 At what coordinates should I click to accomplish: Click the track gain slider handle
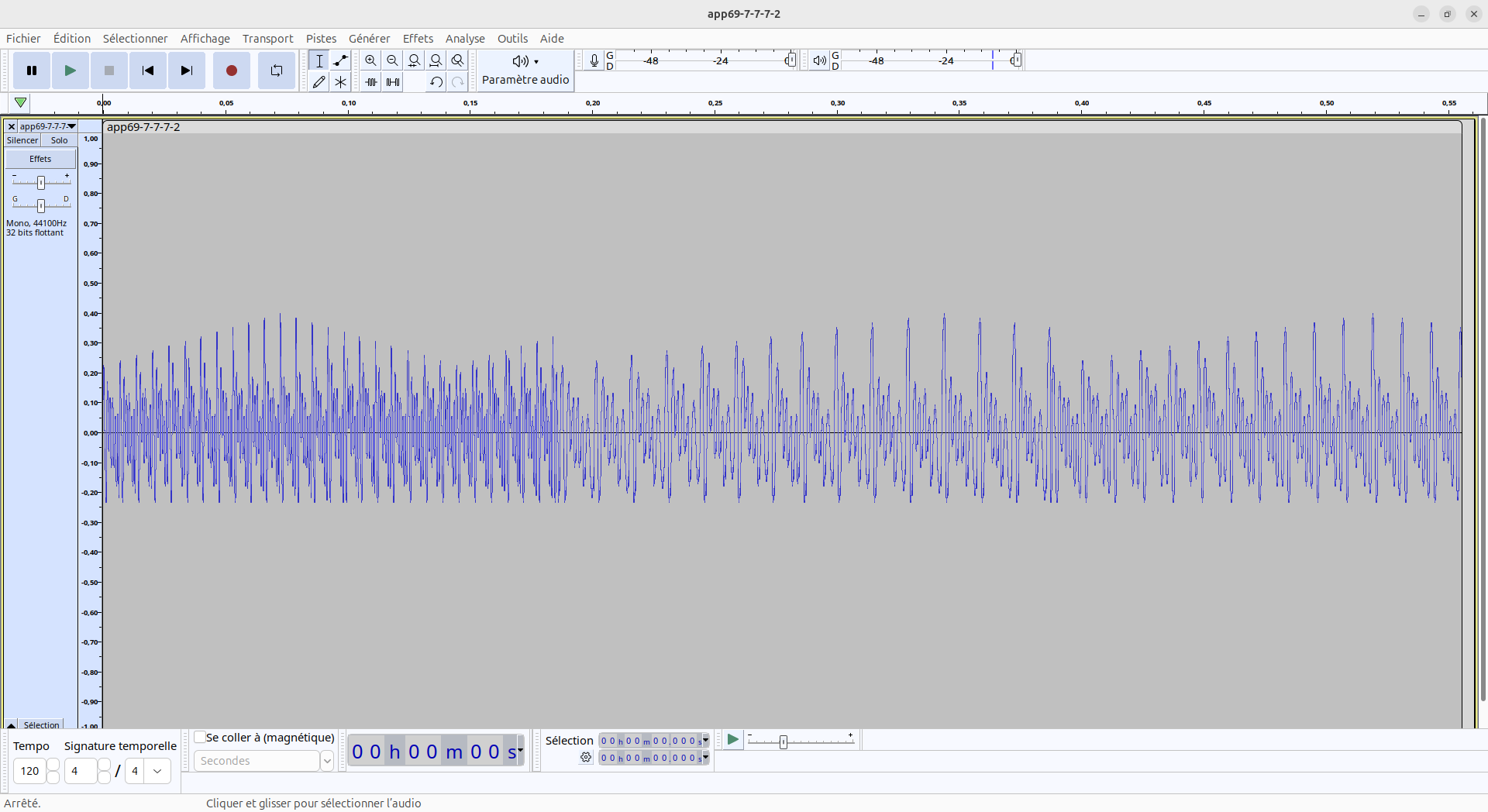coord(41,182)
